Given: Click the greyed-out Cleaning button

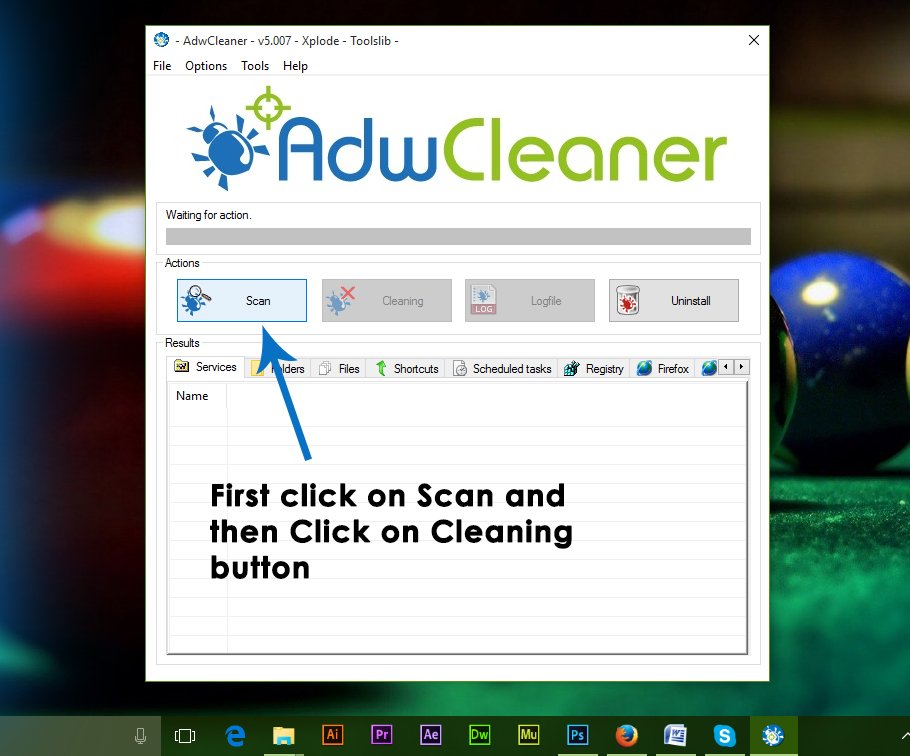Looking at the screenshot, I should (x=387, y=301).
